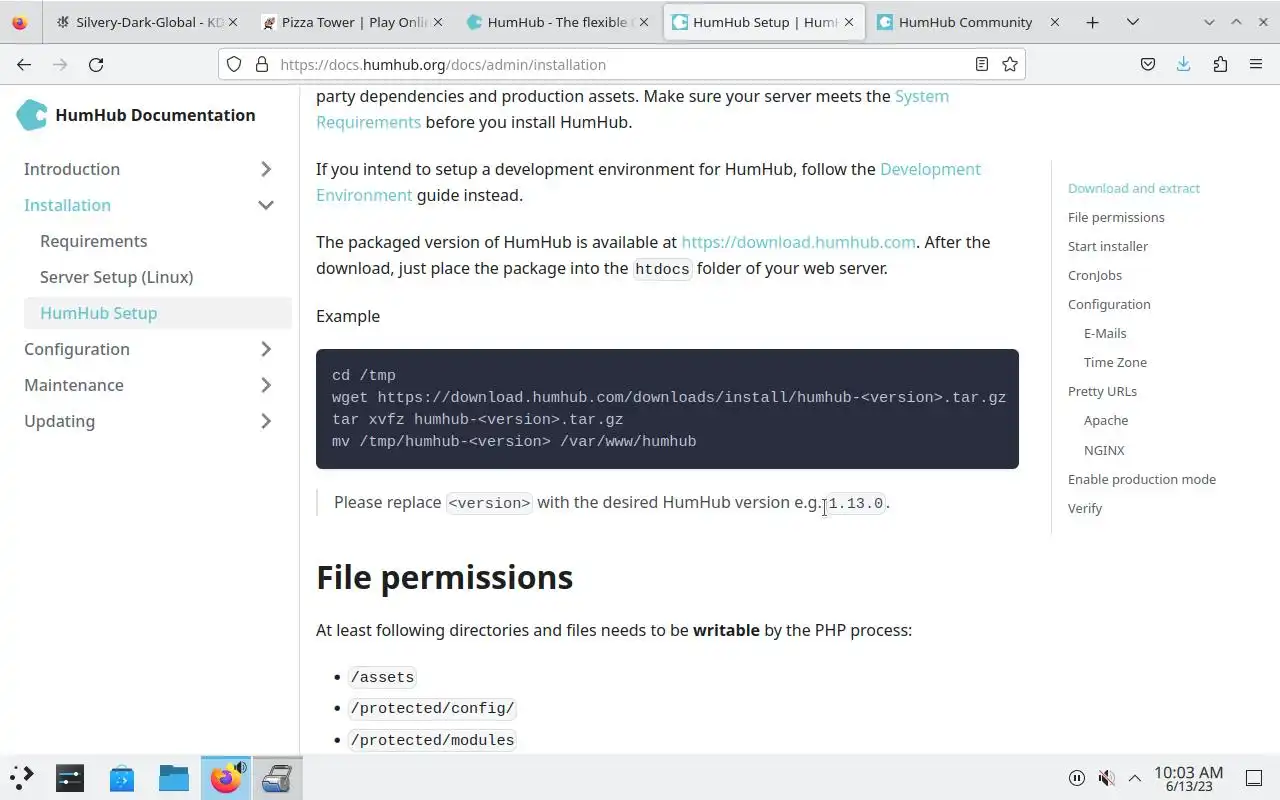Image resolution: width=1280 pixels, height=800 pixels.
Task: Expand the Introduction sidebar section
Action: tap(266, 169)
